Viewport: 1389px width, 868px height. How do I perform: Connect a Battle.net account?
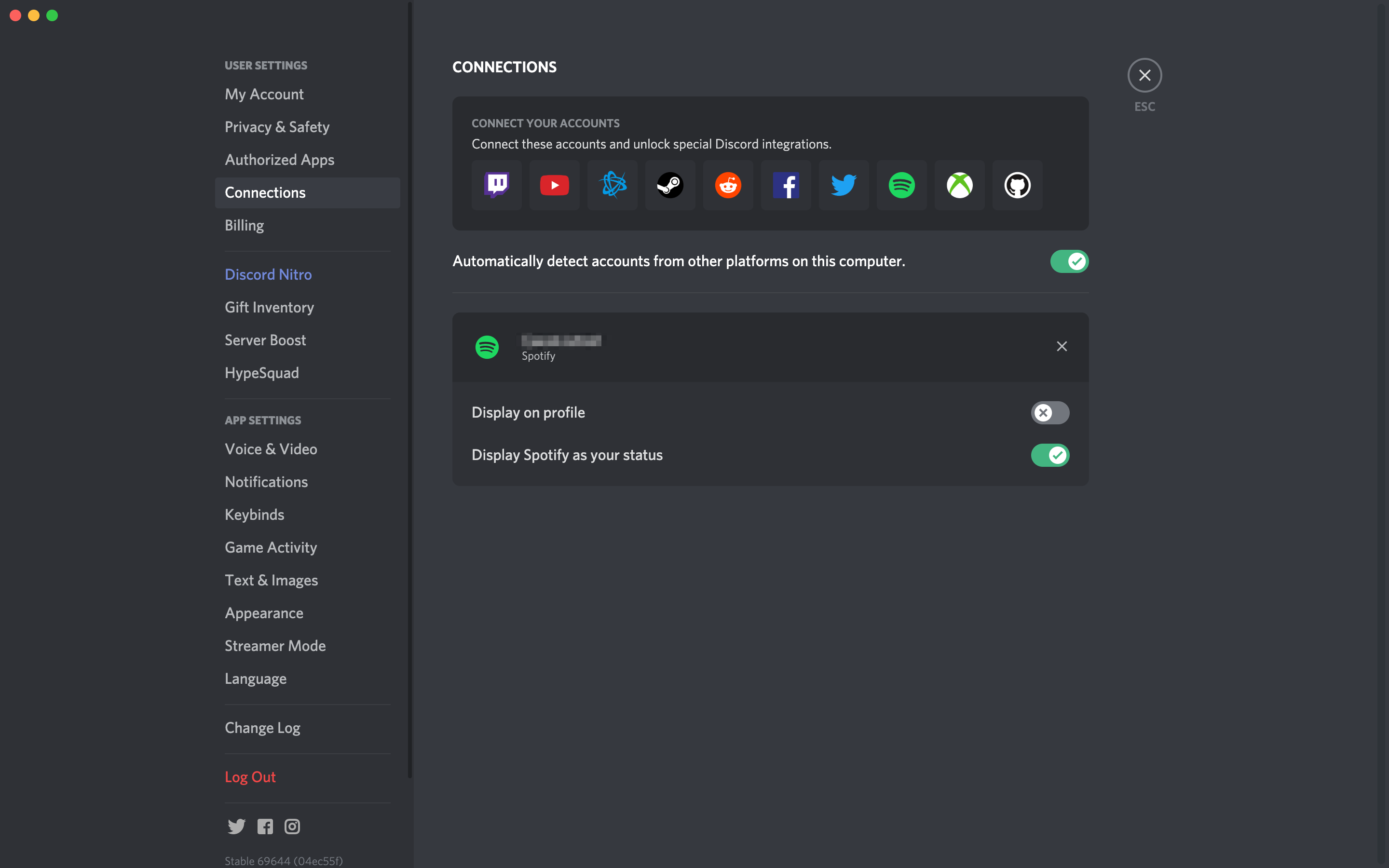613,185
